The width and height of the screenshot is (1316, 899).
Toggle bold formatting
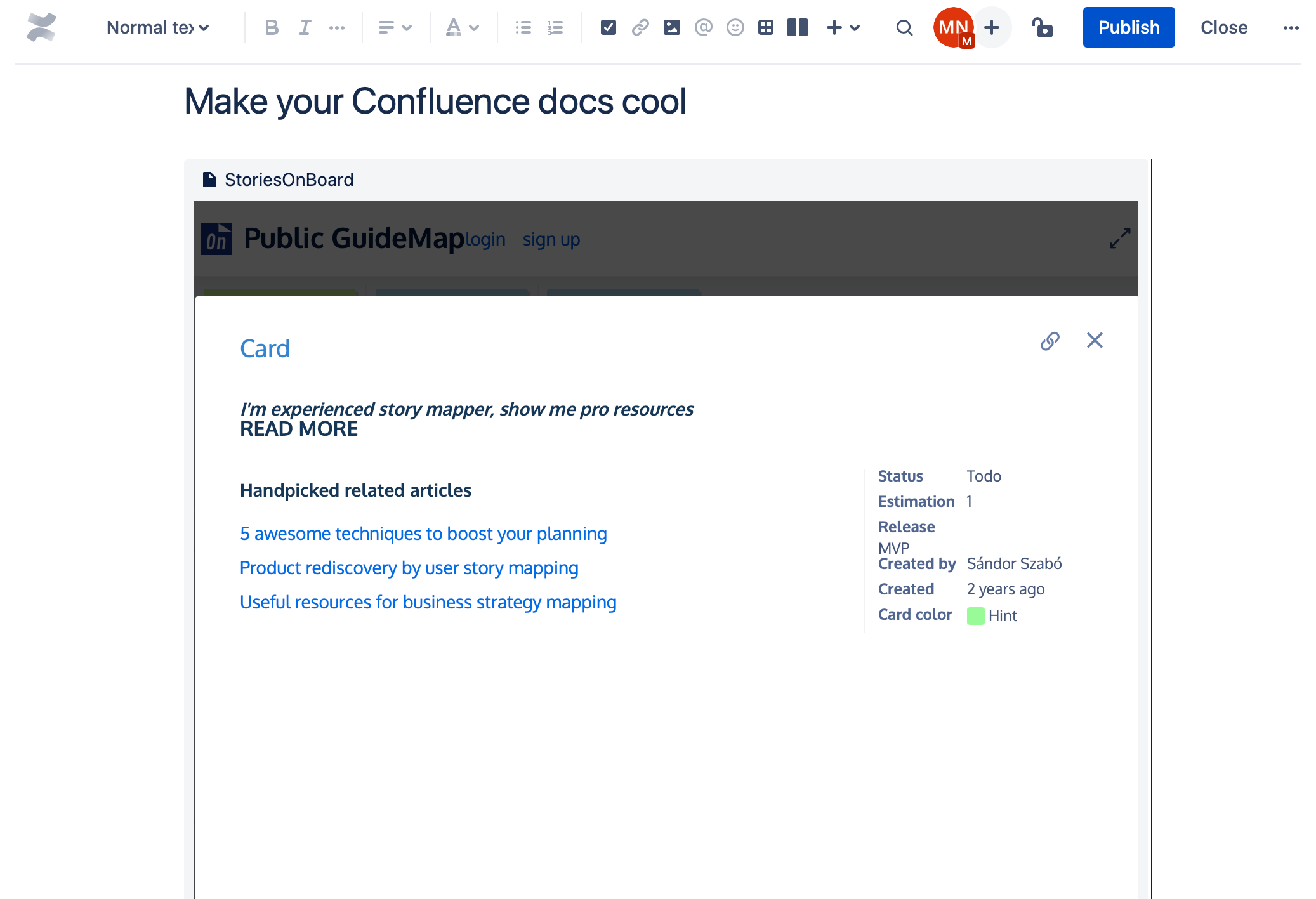[x=272, y=27]
